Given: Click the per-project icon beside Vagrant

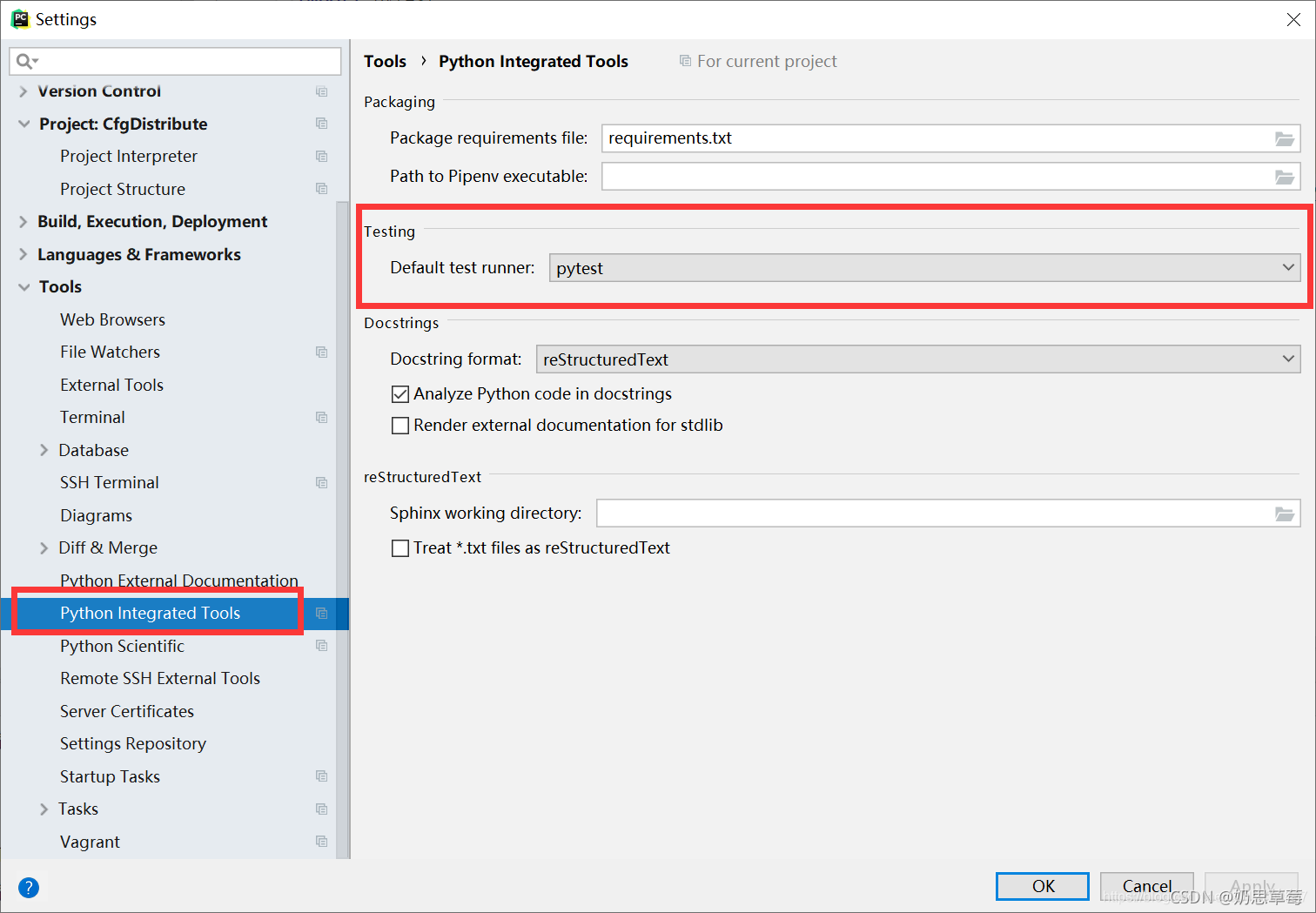Looking at the screenshot, I should (321, 842).
